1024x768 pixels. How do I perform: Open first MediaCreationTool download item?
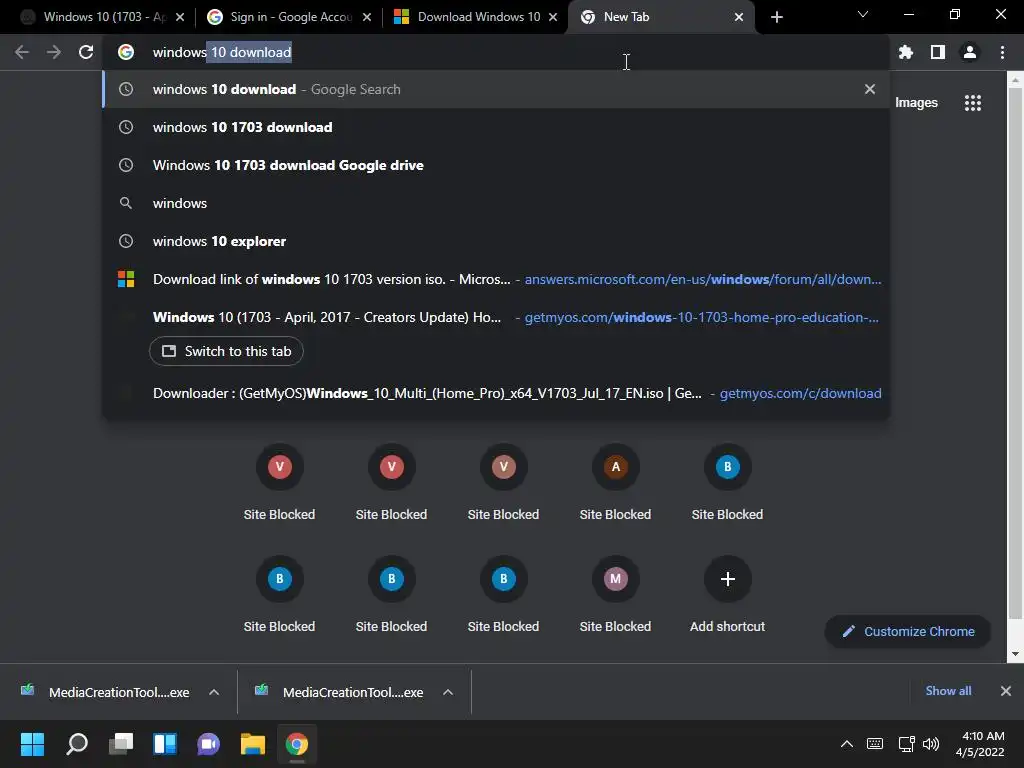point(108,692)
